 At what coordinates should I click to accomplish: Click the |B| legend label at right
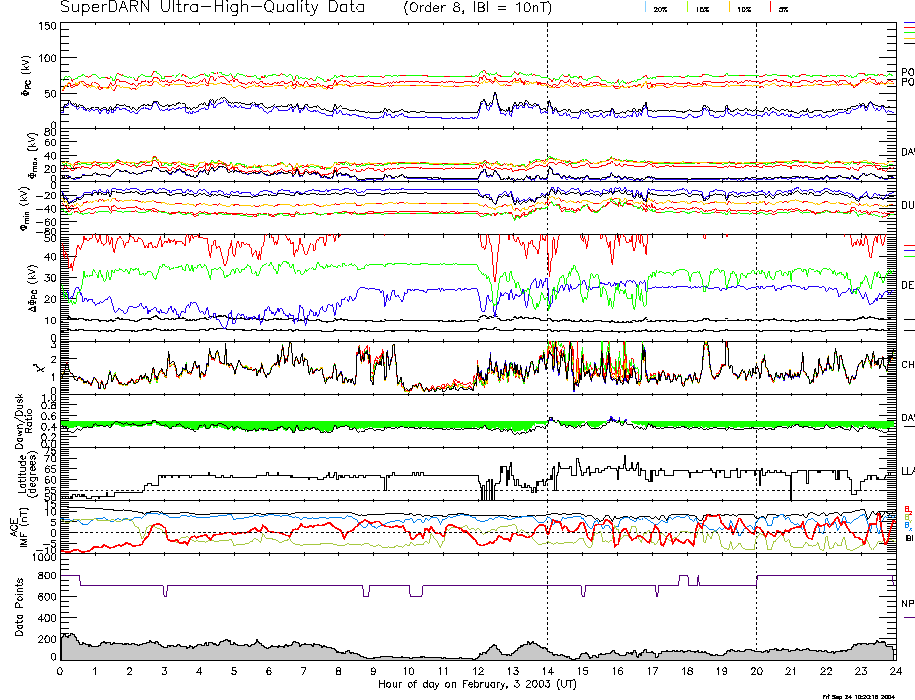click(907, 540)
